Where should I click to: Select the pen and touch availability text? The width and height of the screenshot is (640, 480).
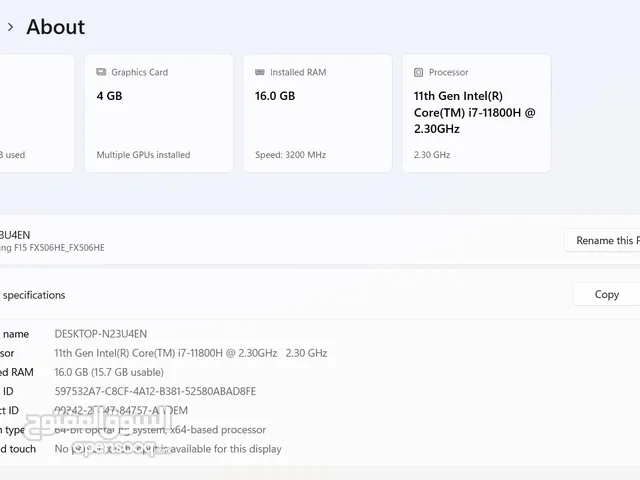click(x=168, y=449)
